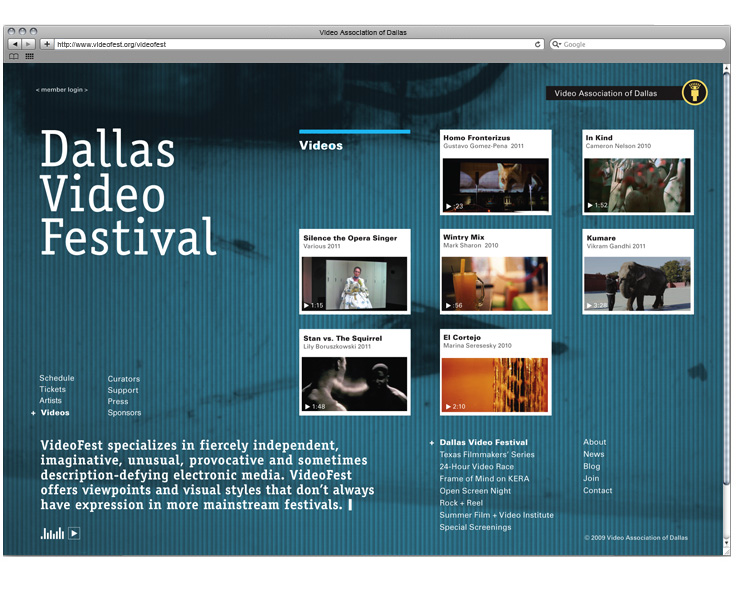
Task: Click the Dallas Video Festival large title
Action: point(128,193)
